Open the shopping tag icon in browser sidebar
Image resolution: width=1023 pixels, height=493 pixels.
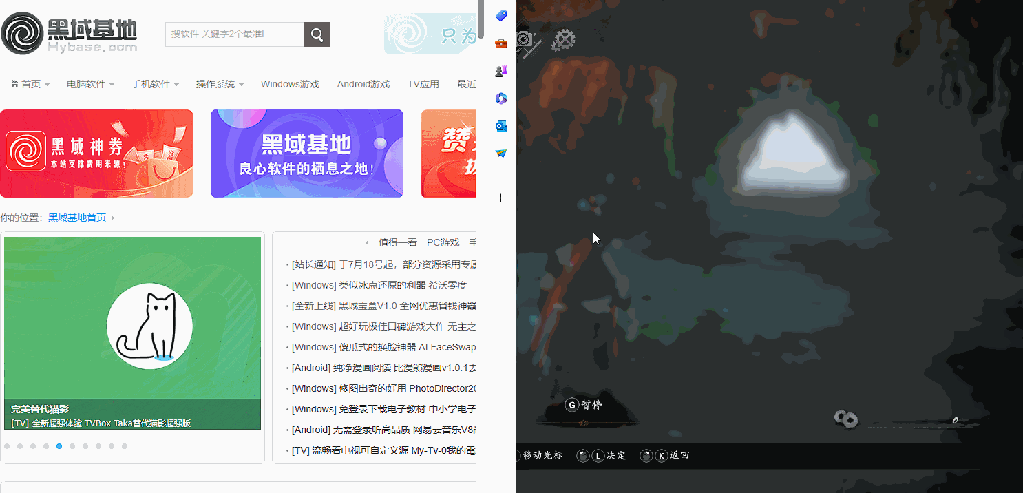tap(501, 16)
